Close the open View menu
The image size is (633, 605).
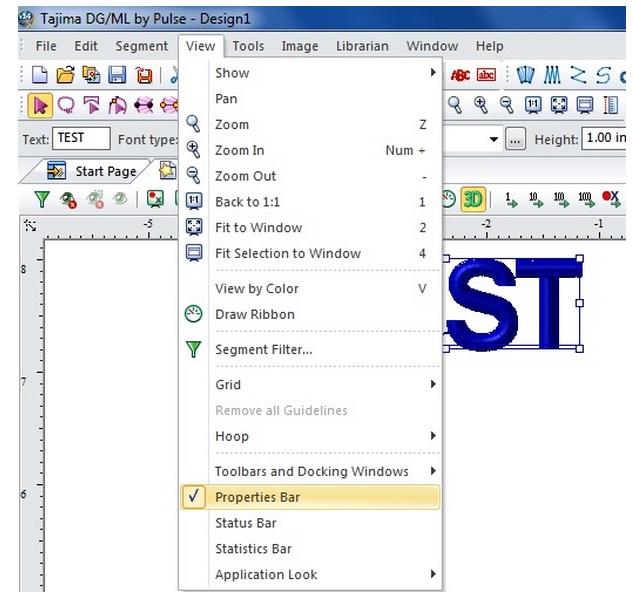[x=201, y=46]
